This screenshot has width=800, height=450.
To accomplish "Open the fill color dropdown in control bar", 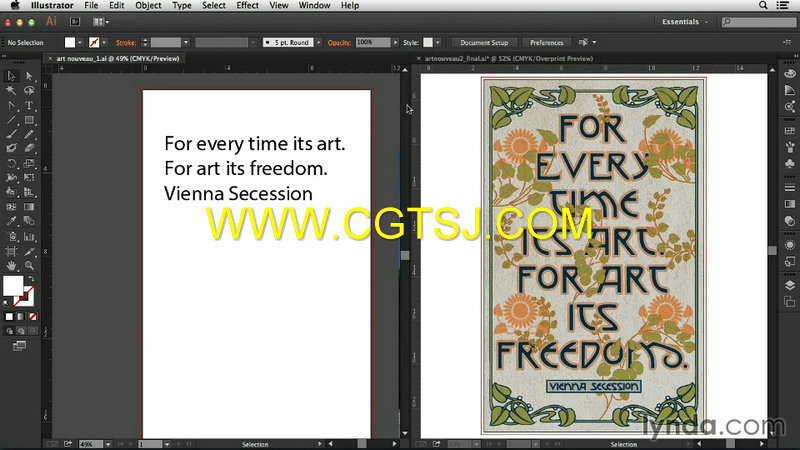I will click(80, 43).
